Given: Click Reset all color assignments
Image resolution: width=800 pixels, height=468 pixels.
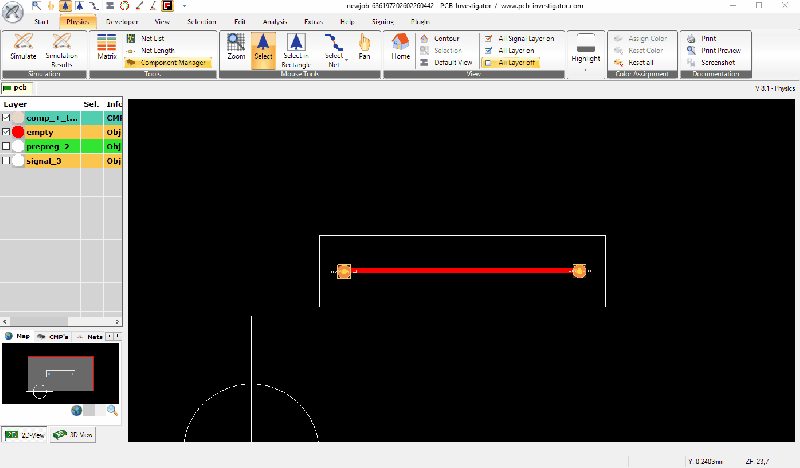Looking at the screenshot, I should (x=634, y=62).
